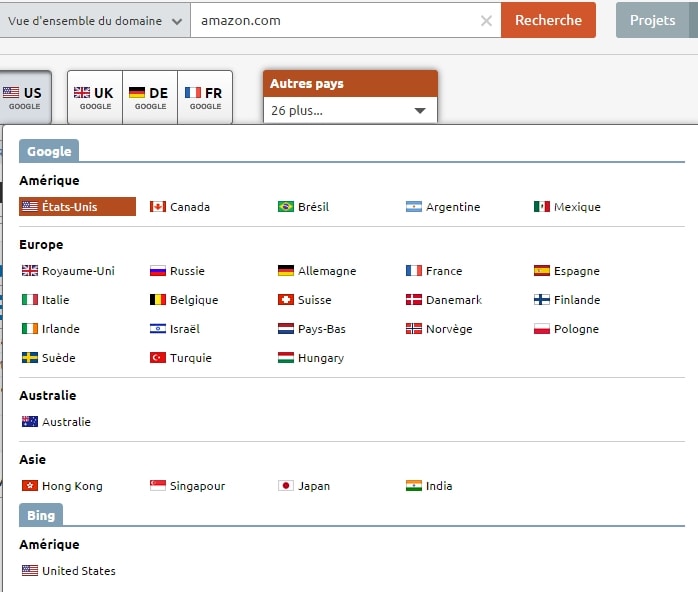Choose Allemagne country name in Europe
Image resolution: width=698 pixels, height=592 pixels.
327,271
